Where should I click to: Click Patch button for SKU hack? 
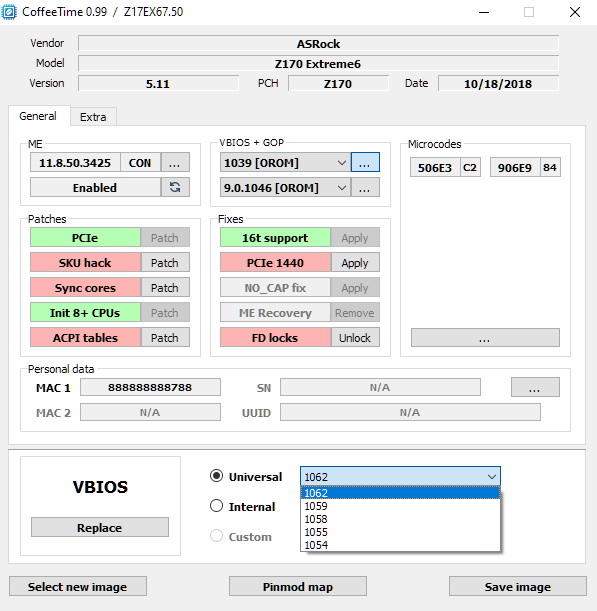click(x=165, y=263)
